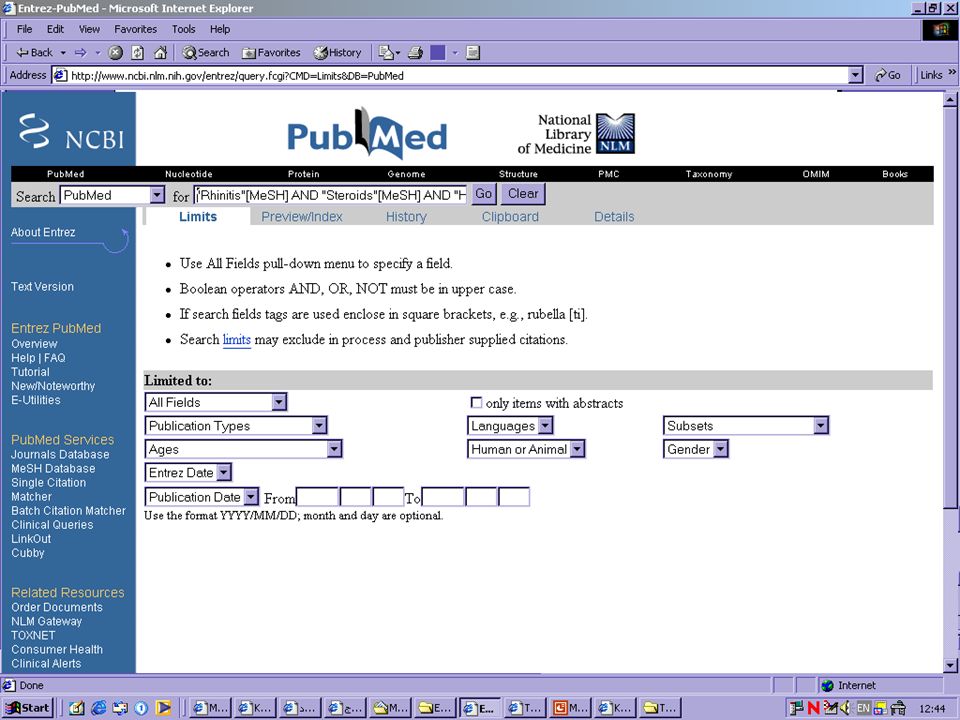Go to the Home page icon
The width and height of the screenshot is (960, 720).
pos(160,53)
